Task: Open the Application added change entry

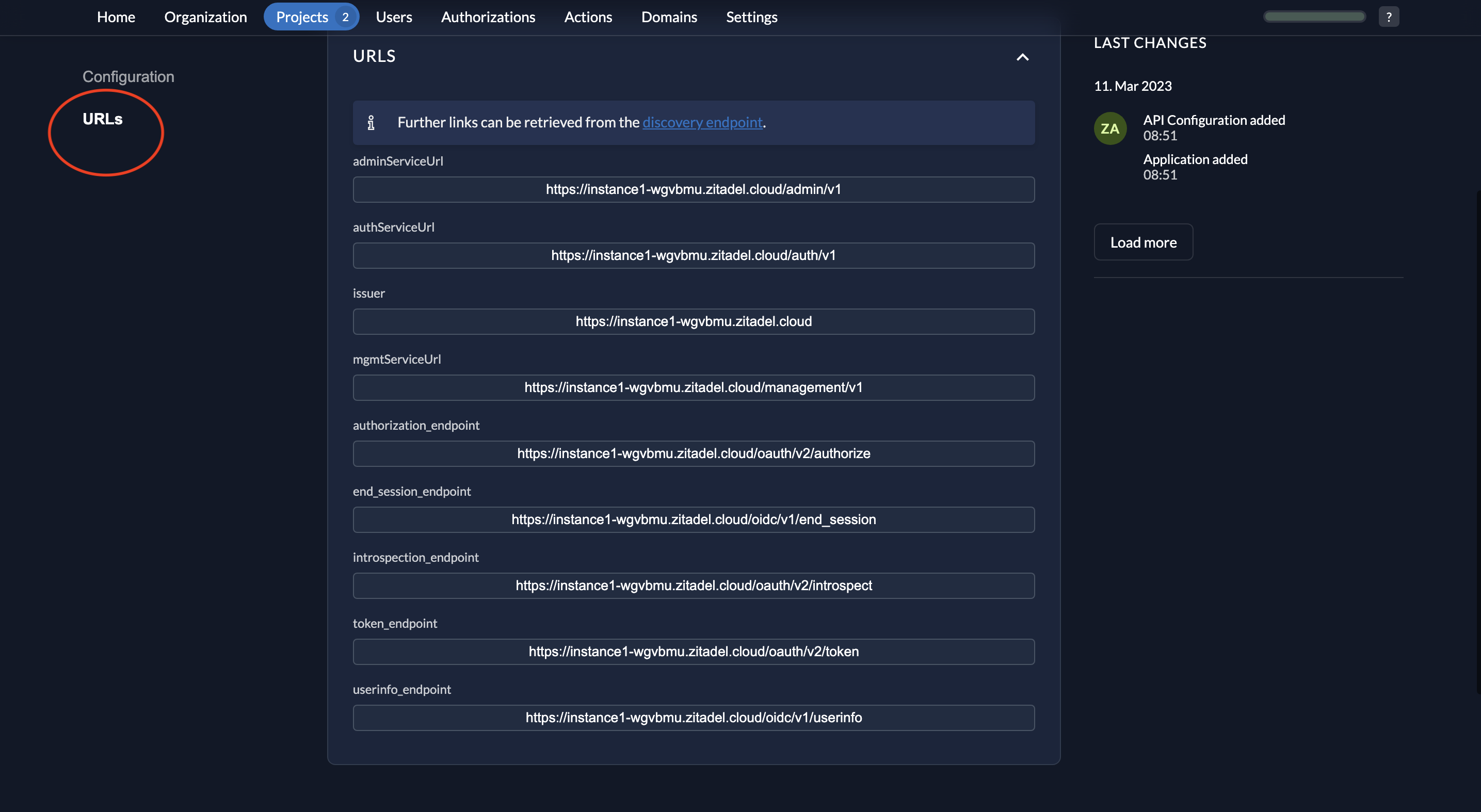Action: click(x=1195, y=159)
